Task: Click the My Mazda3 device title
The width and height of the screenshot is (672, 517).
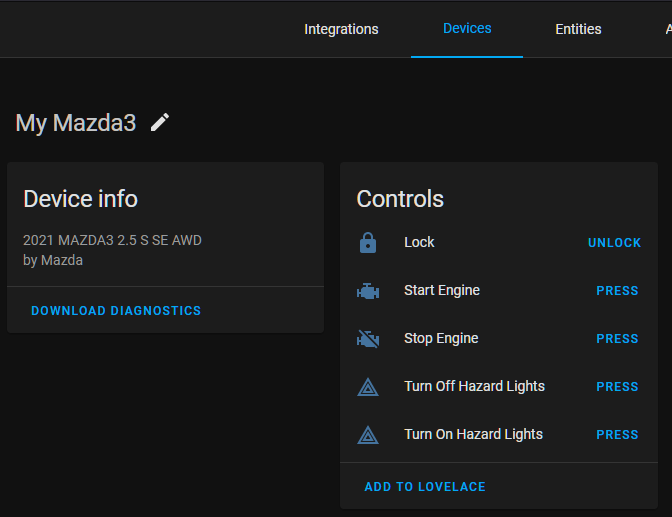Action: pos(76,123)
